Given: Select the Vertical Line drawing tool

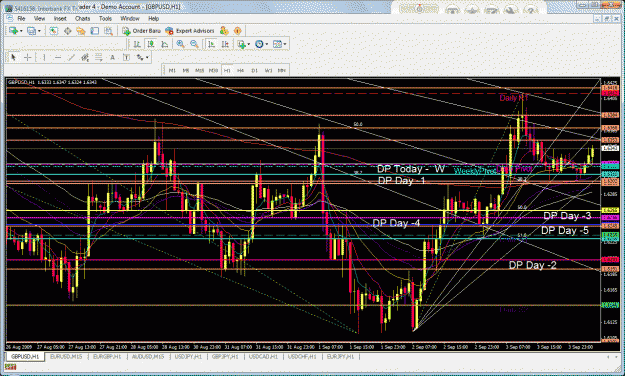Looking at the screenshot, I should pos(43,58).
